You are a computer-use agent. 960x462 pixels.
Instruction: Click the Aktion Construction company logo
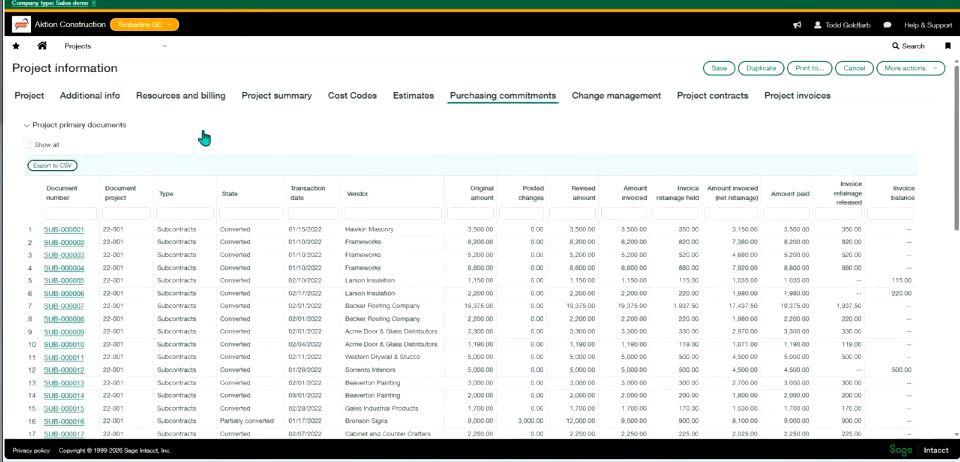coord(21,24)
